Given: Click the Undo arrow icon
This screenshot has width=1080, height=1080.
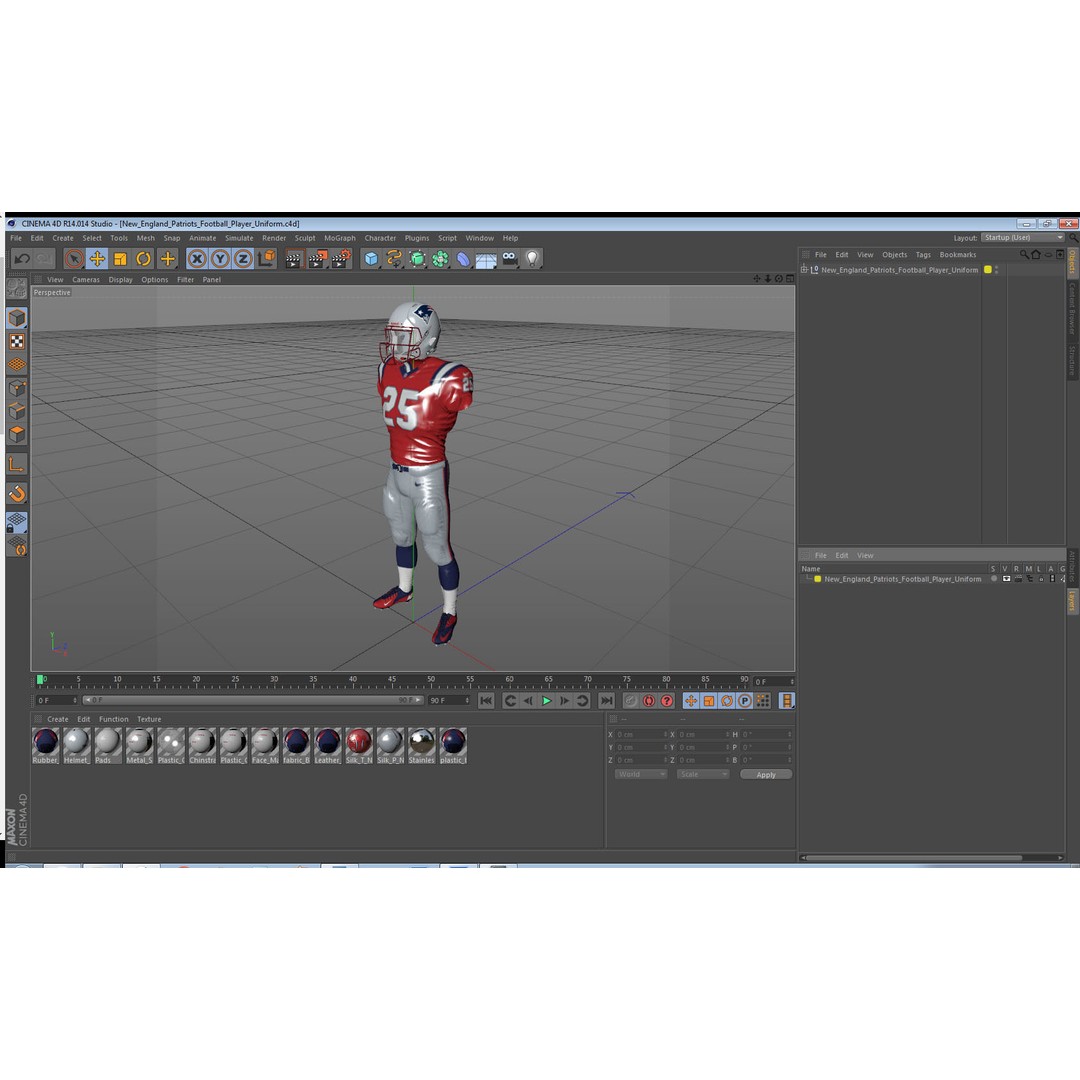Looking at the screenshot, I should 22,259.
